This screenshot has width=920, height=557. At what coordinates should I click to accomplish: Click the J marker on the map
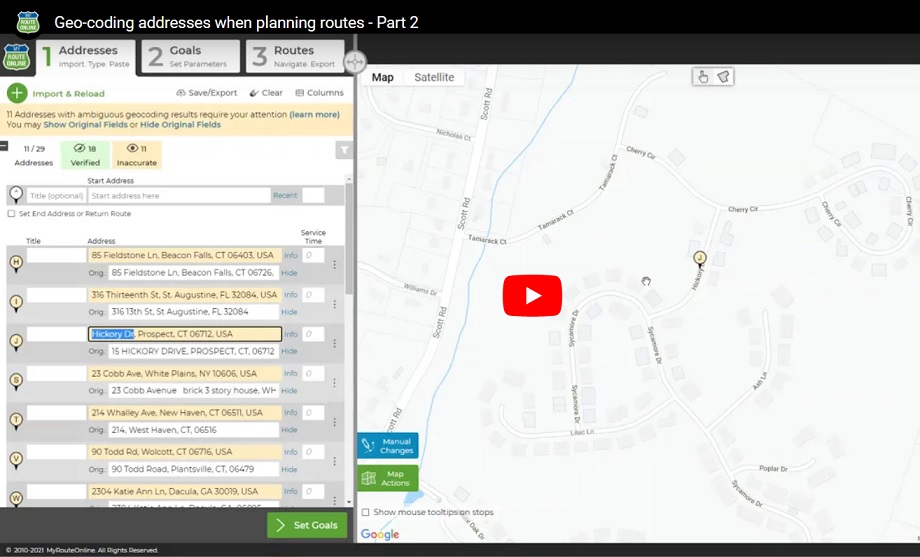pyautogui.click(x=699, y=258)
